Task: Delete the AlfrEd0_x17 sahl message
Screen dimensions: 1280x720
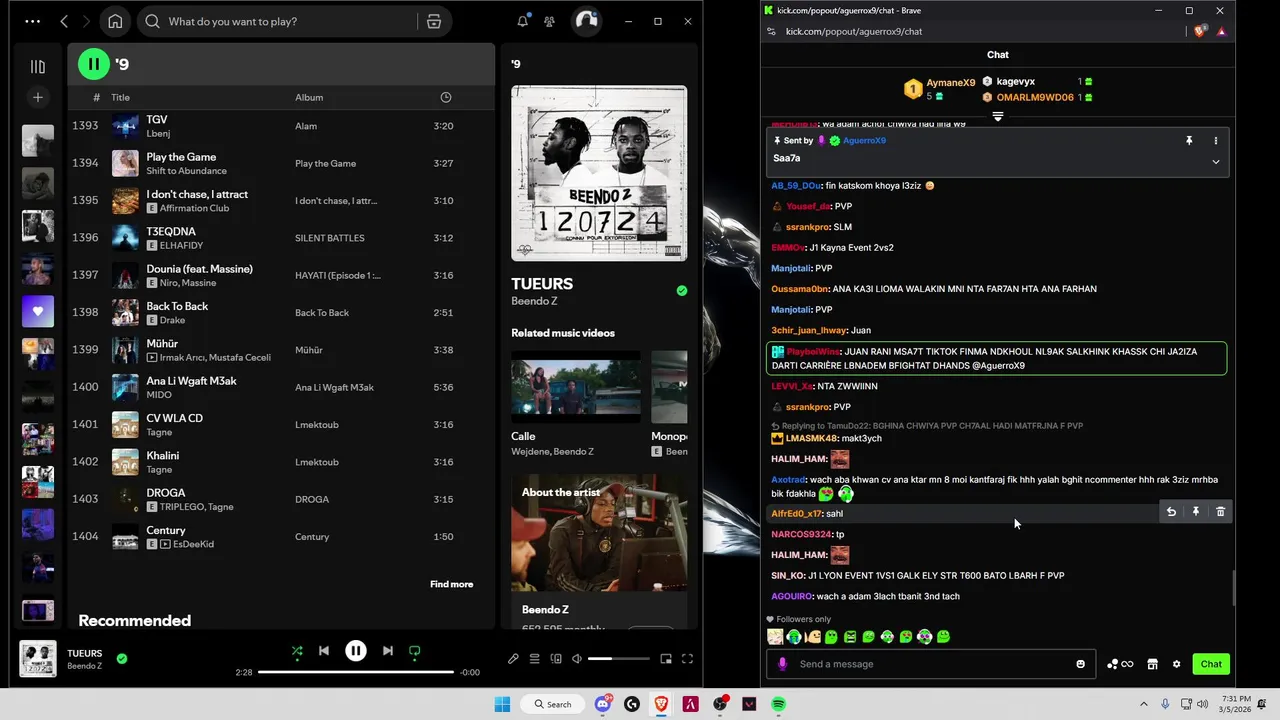Action: [1220, 512]
